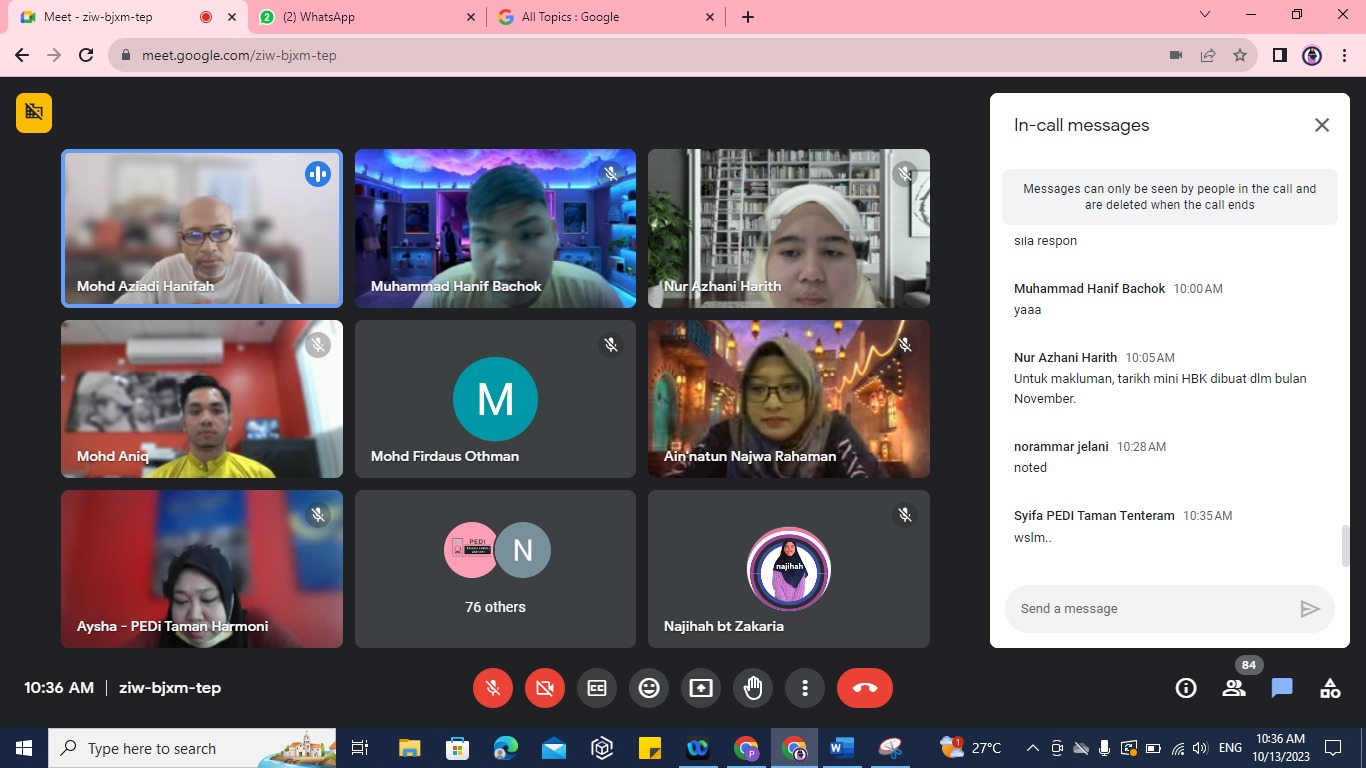Open the 76 others participants tile
This screenshot has width=1366, height=768.
coord(495,569)
